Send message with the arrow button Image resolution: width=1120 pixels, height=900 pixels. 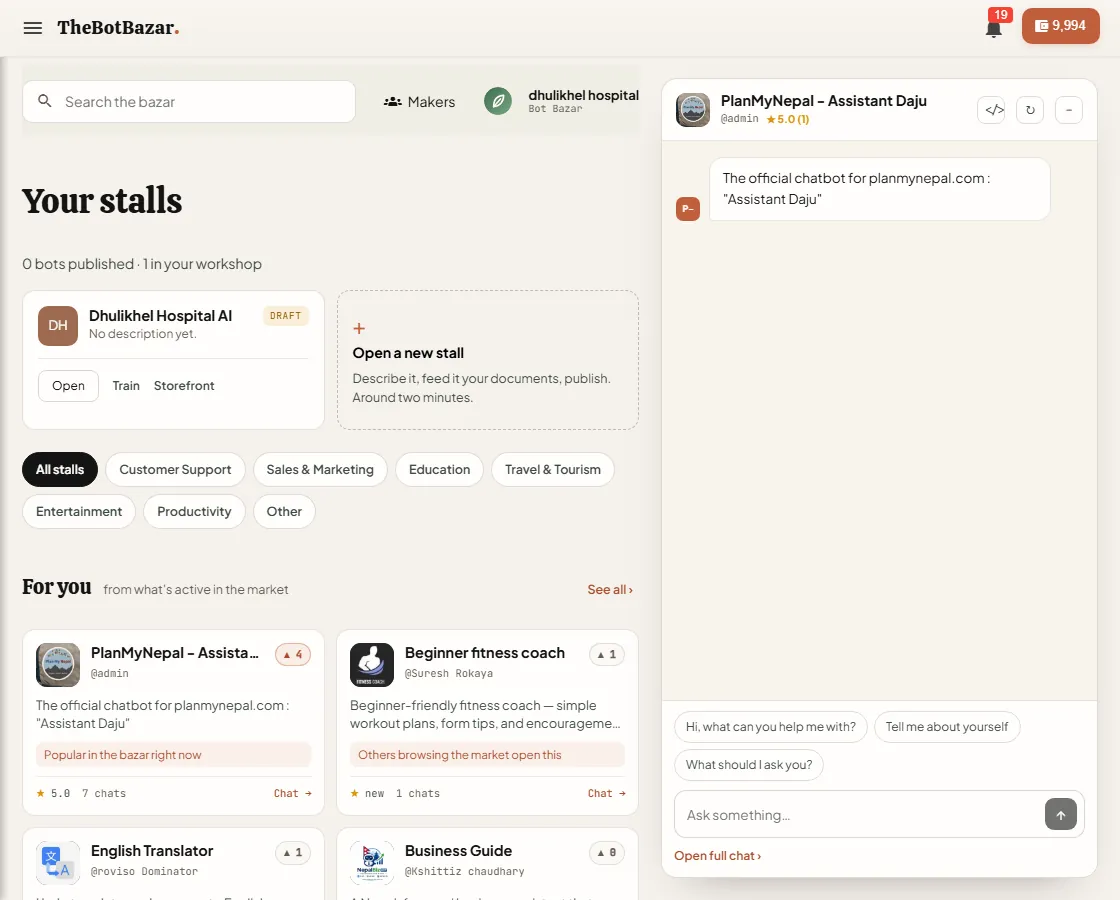(1061, 814)
